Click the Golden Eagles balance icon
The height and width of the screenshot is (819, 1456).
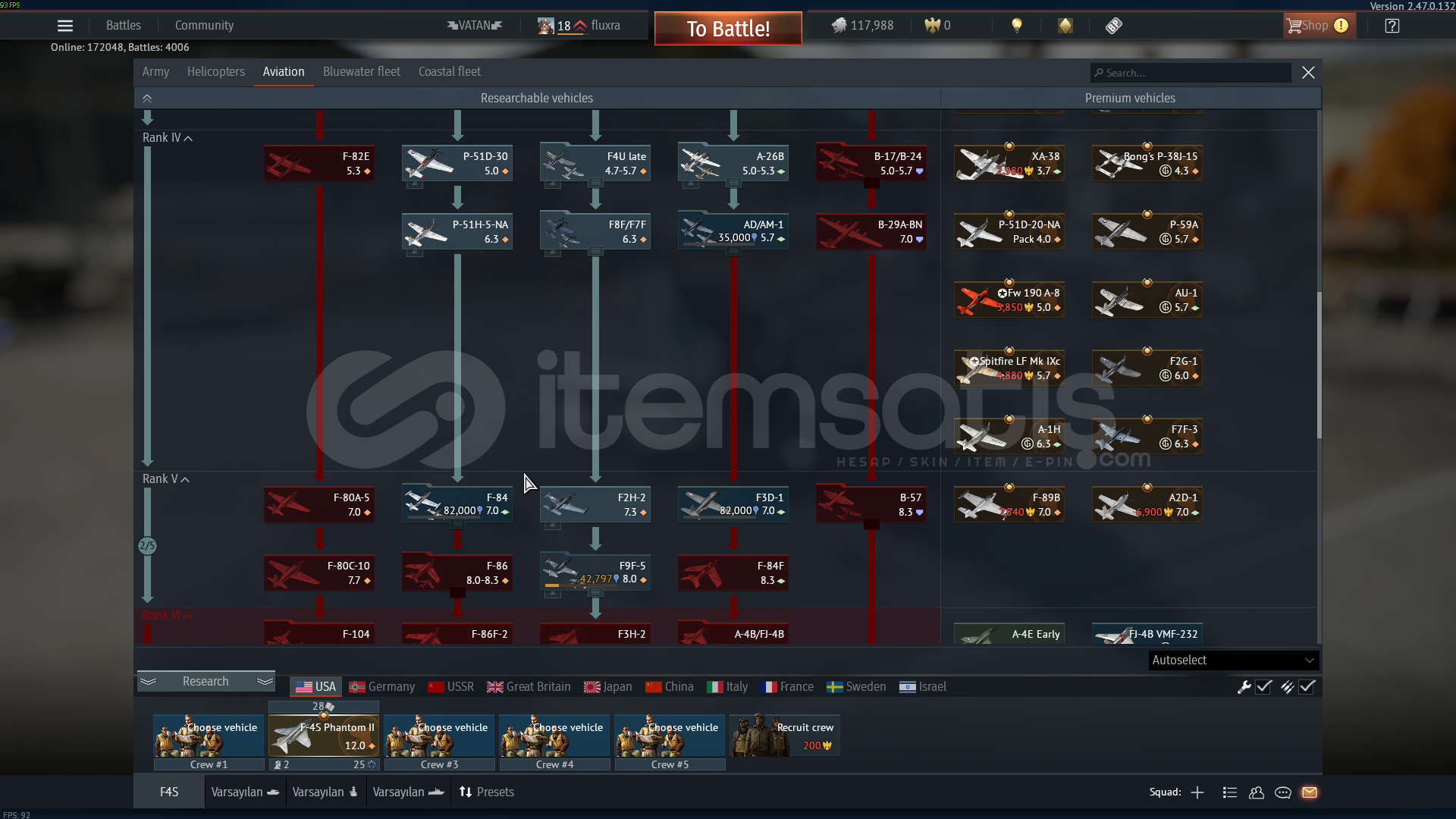tap(932, 26)
